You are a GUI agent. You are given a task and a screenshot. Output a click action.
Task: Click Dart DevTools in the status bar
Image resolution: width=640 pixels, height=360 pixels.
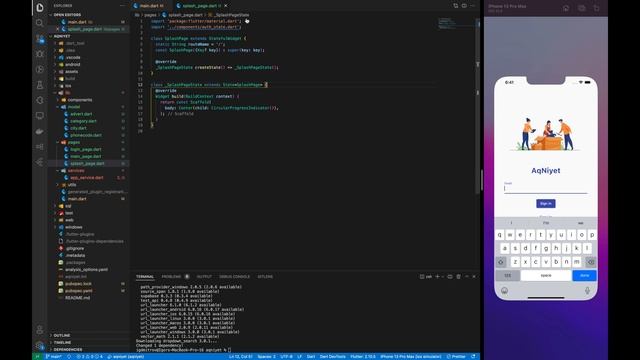click(x=333, y=356)
